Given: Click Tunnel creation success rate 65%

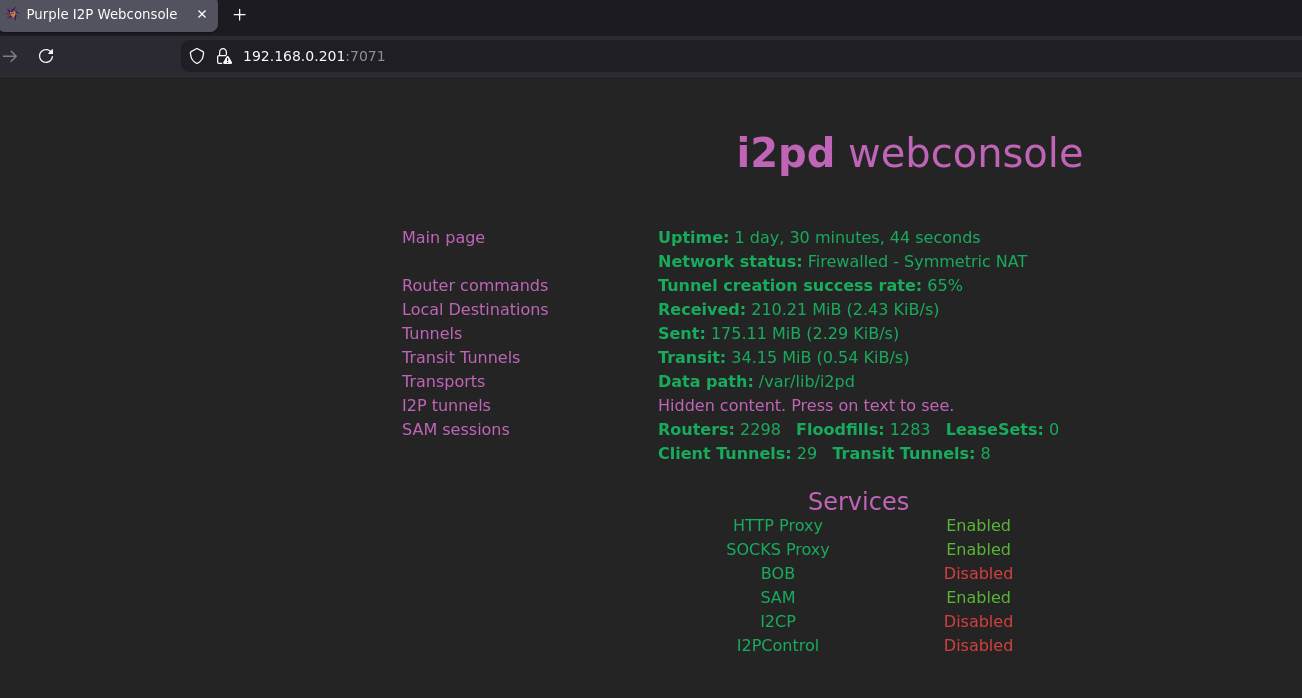Looking at the screenshot, I should click(x=810, y=286).
